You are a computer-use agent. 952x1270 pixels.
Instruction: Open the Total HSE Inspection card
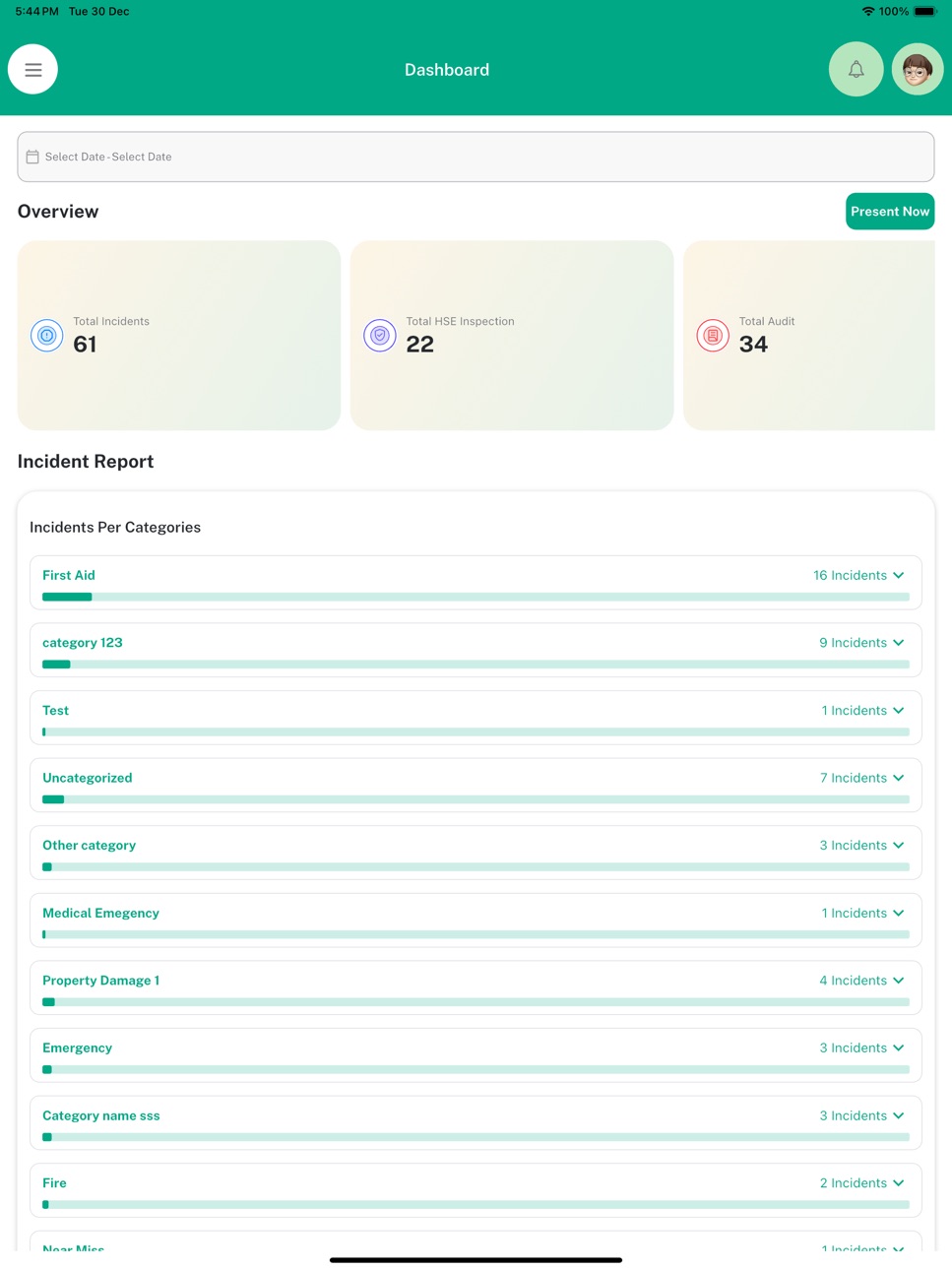(512, 336)
